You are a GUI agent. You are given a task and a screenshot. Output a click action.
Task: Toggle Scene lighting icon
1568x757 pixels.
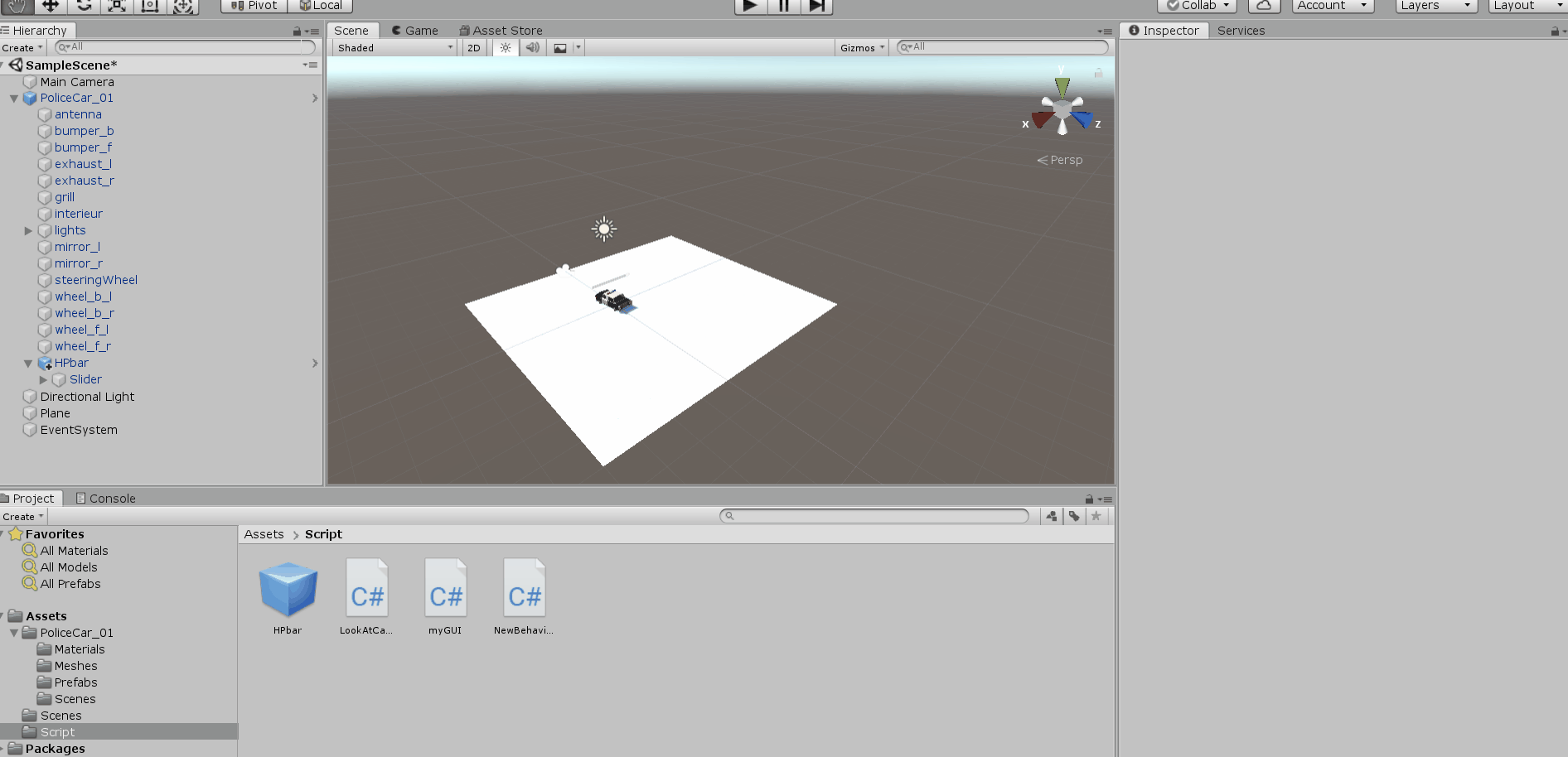pyautogui.click(x=506, y=48)
